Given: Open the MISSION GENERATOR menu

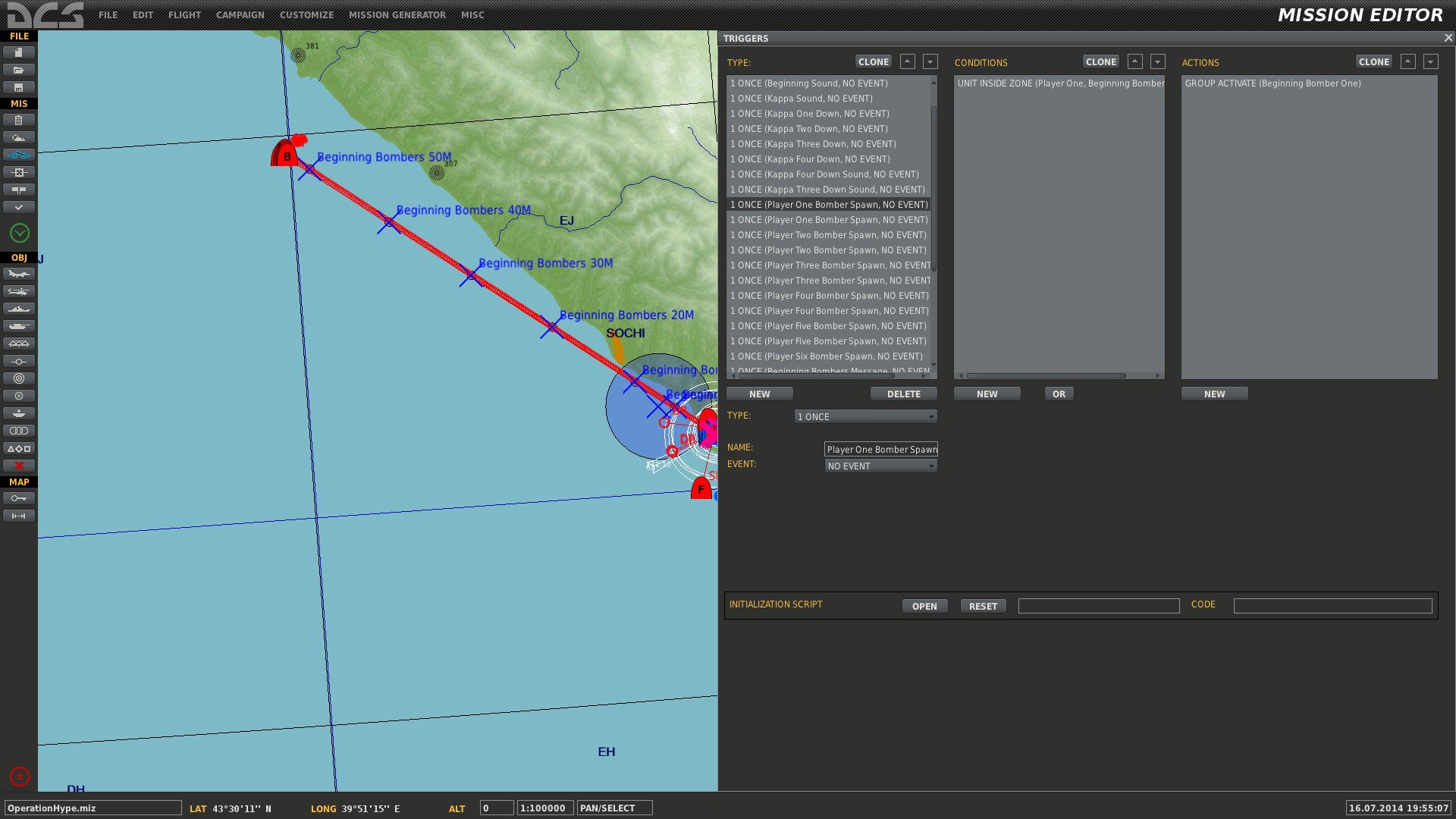Looking at the screenshot, I should (397, 15).
